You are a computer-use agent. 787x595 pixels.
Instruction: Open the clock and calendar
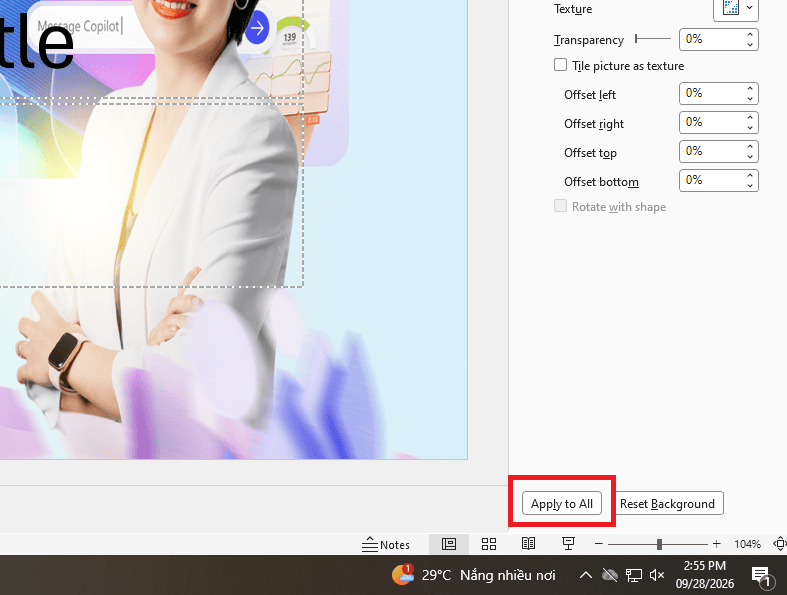coord(704,575)
